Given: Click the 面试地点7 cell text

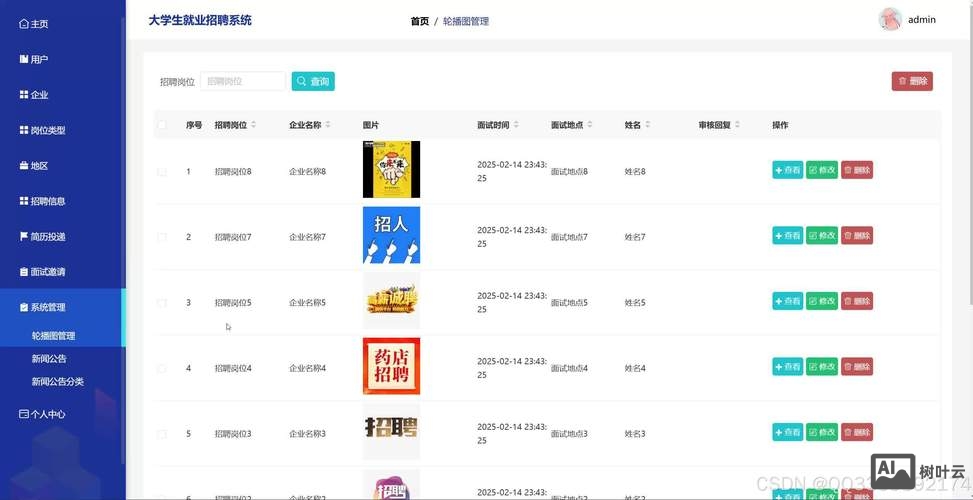Looking at the screenshot, I should [569, 237].
